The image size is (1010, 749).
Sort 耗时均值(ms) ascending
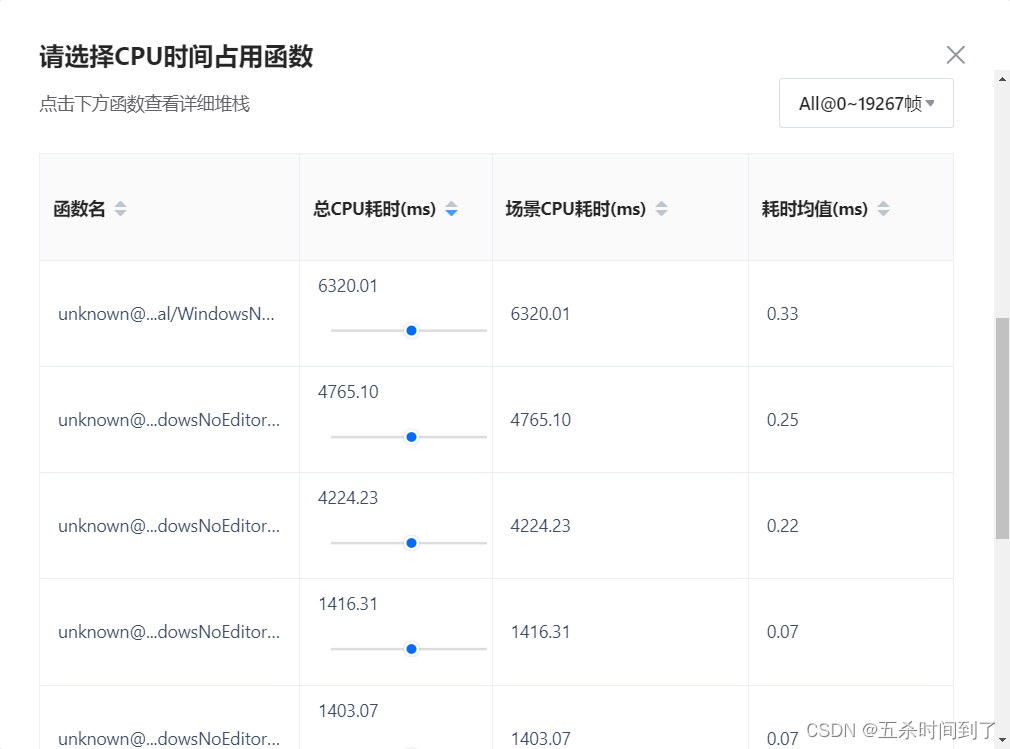[x=884, y=203]
